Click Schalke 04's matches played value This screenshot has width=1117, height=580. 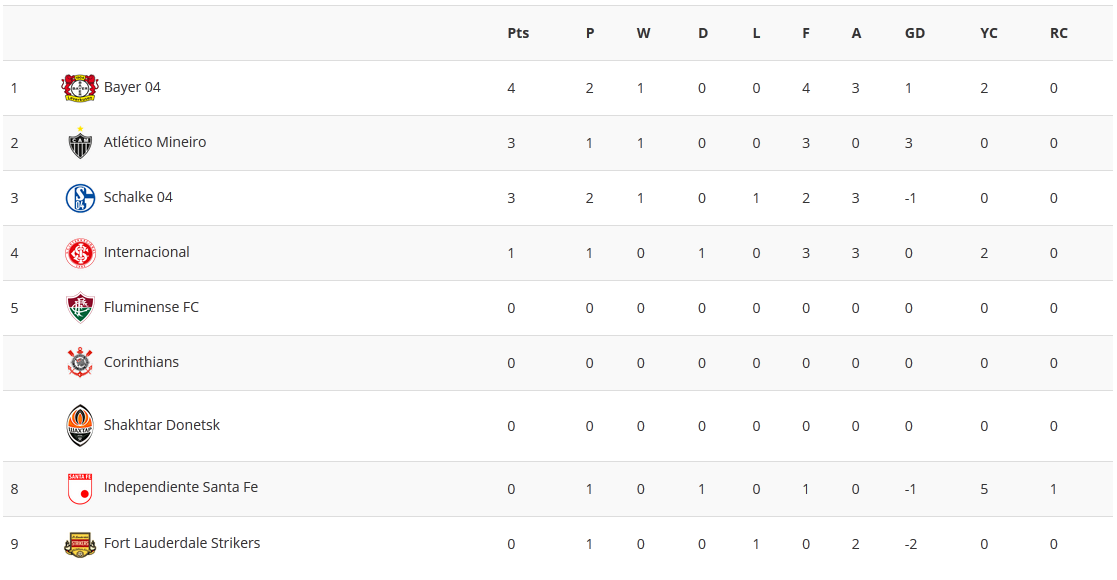pyautogui.click(x=590, y=198)
